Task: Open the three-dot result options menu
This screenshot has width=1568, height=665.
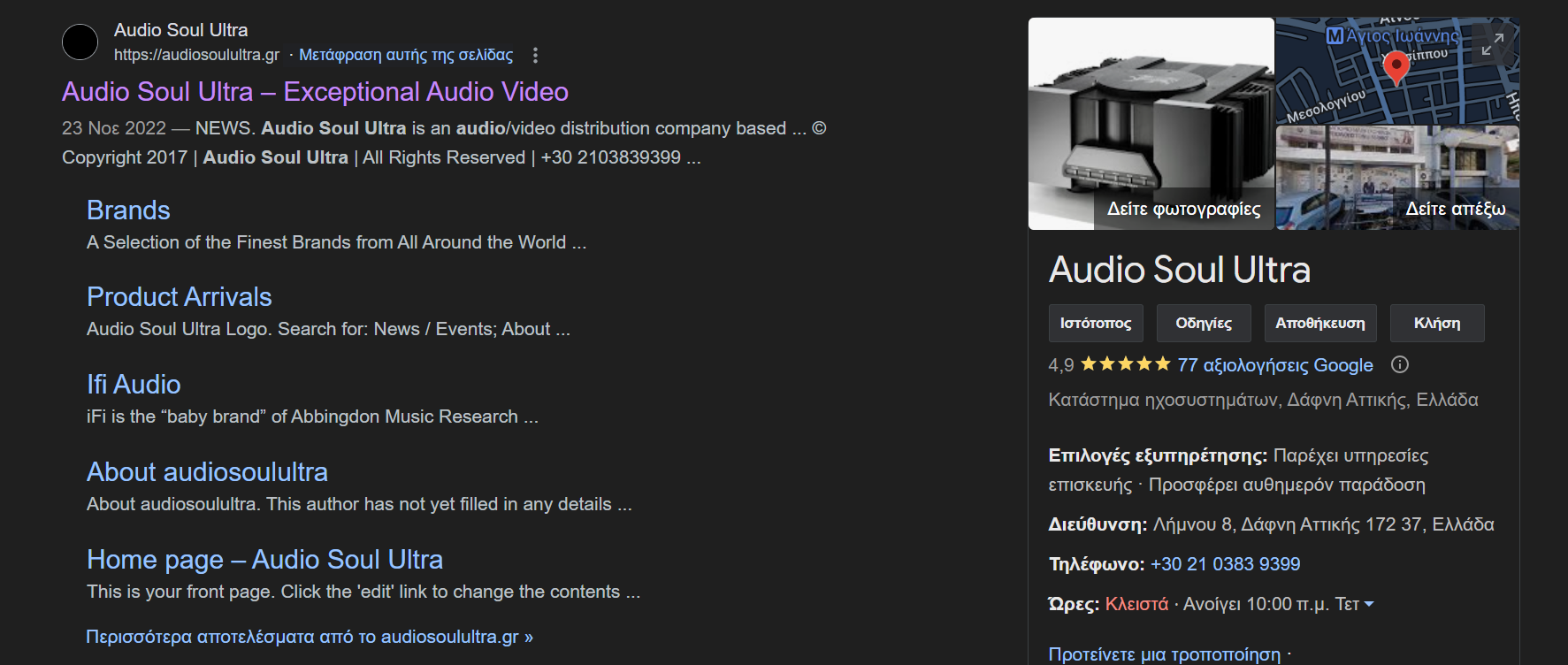Action: 535,55
